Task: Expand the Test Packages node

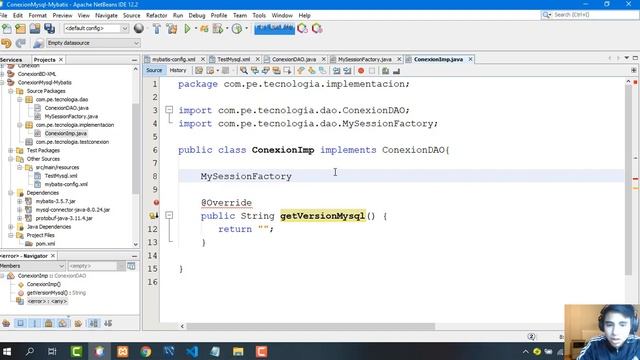Action: tap(11, 151)
